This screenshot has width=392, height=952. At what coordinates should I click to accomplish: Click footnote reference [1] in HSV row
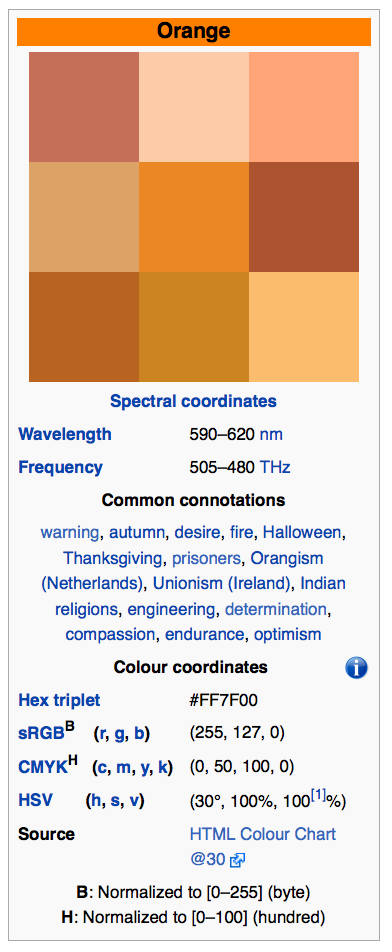319,795
